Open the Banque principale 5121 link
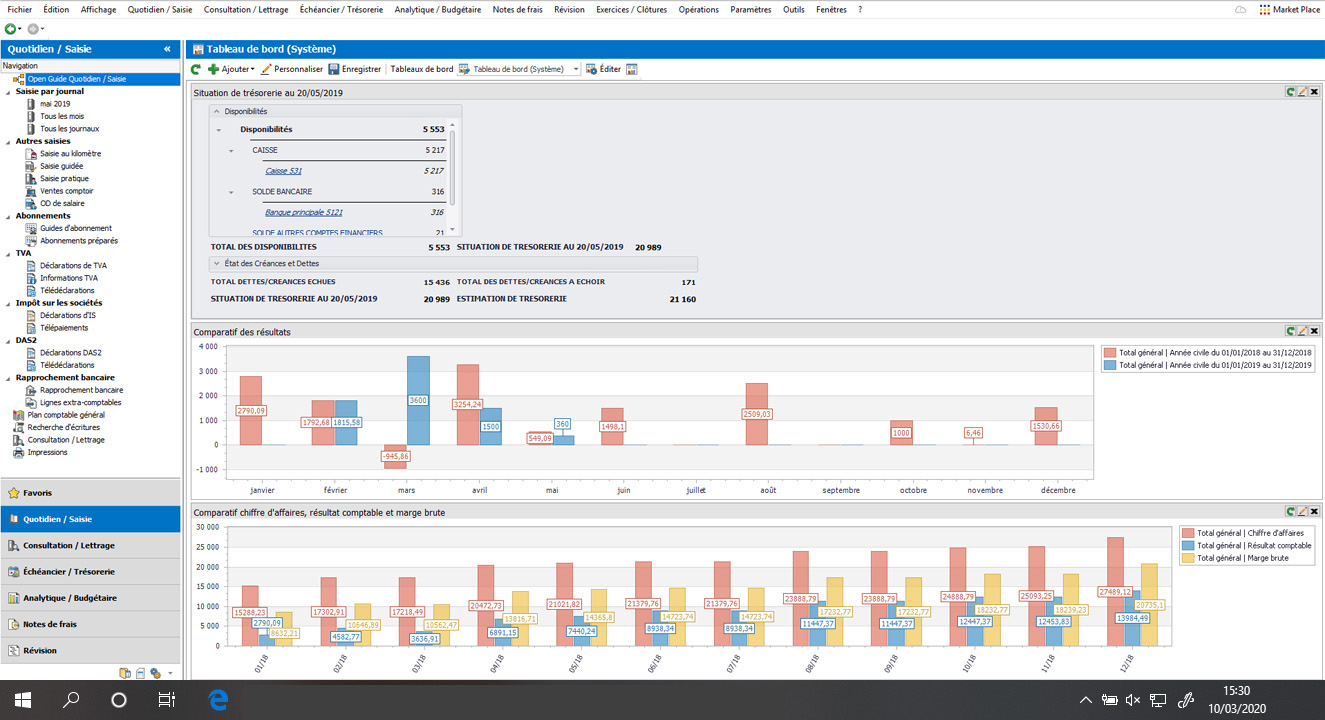Viewport: 1325px width, 720px height. tap(303, 212)
